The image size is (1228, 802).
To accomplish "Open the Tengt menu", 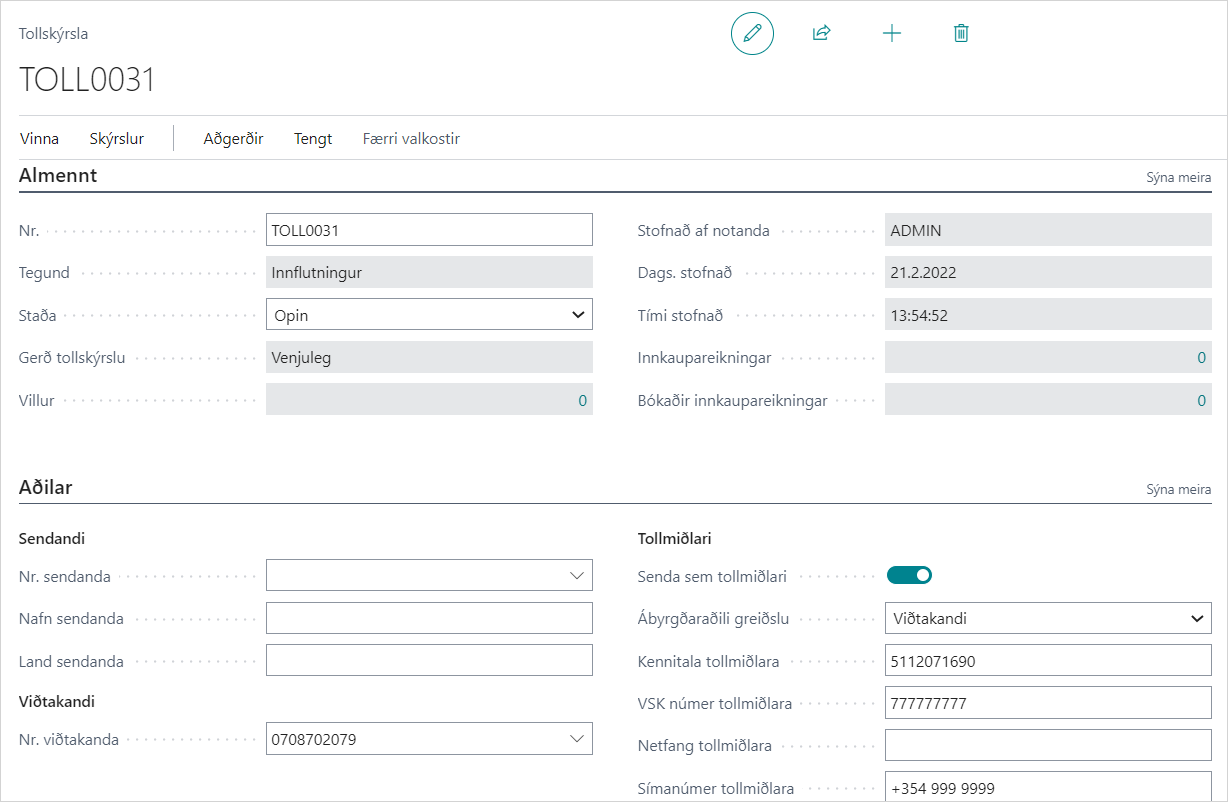I will point(313,139).
